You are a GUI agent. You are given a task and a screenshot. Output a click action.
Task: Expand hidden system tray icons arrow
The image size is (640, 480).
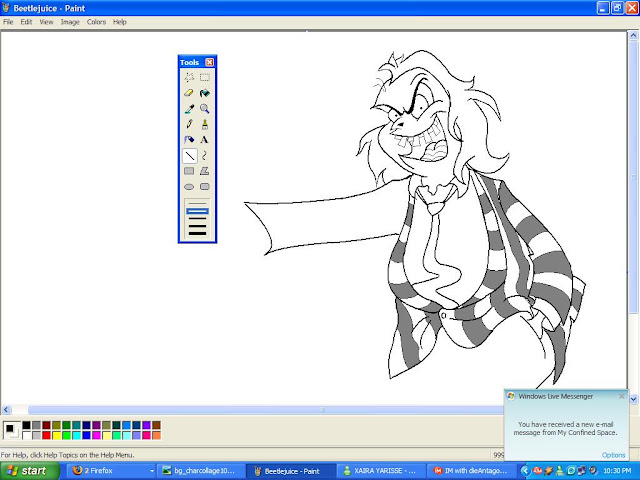526,471
